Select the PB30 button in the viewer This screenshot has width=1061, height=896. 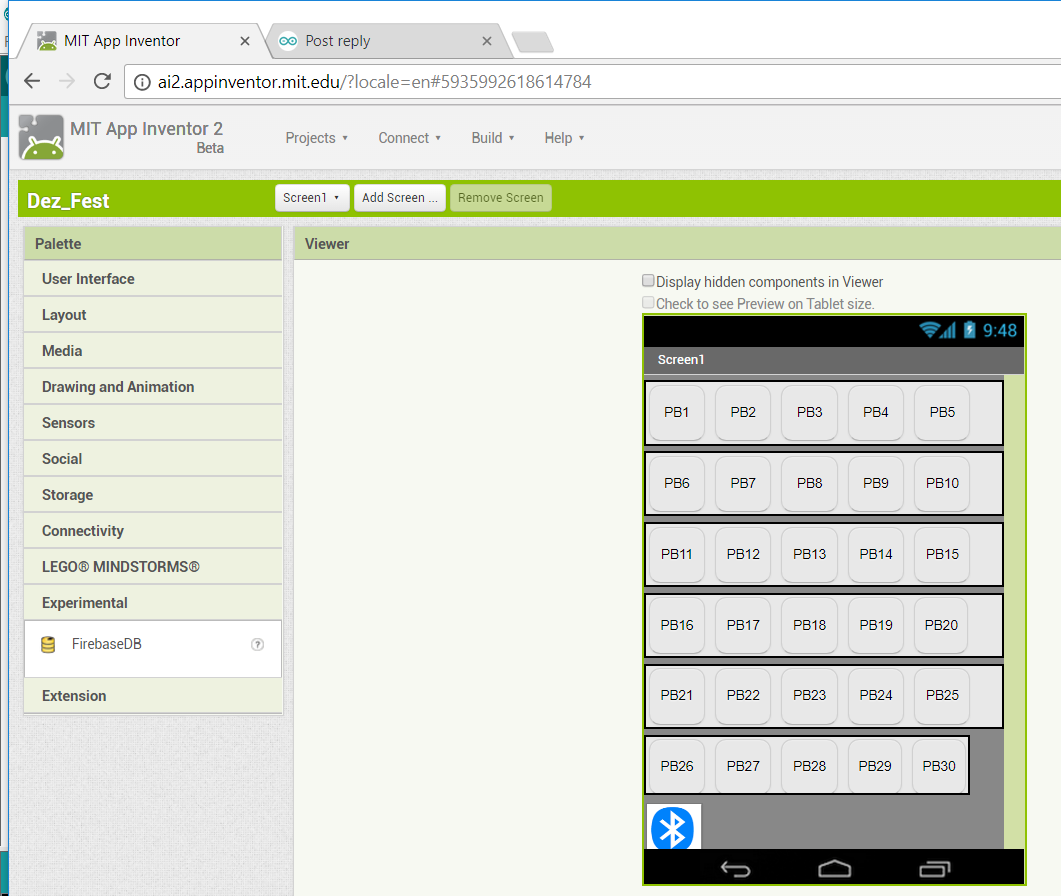[939, 766]
